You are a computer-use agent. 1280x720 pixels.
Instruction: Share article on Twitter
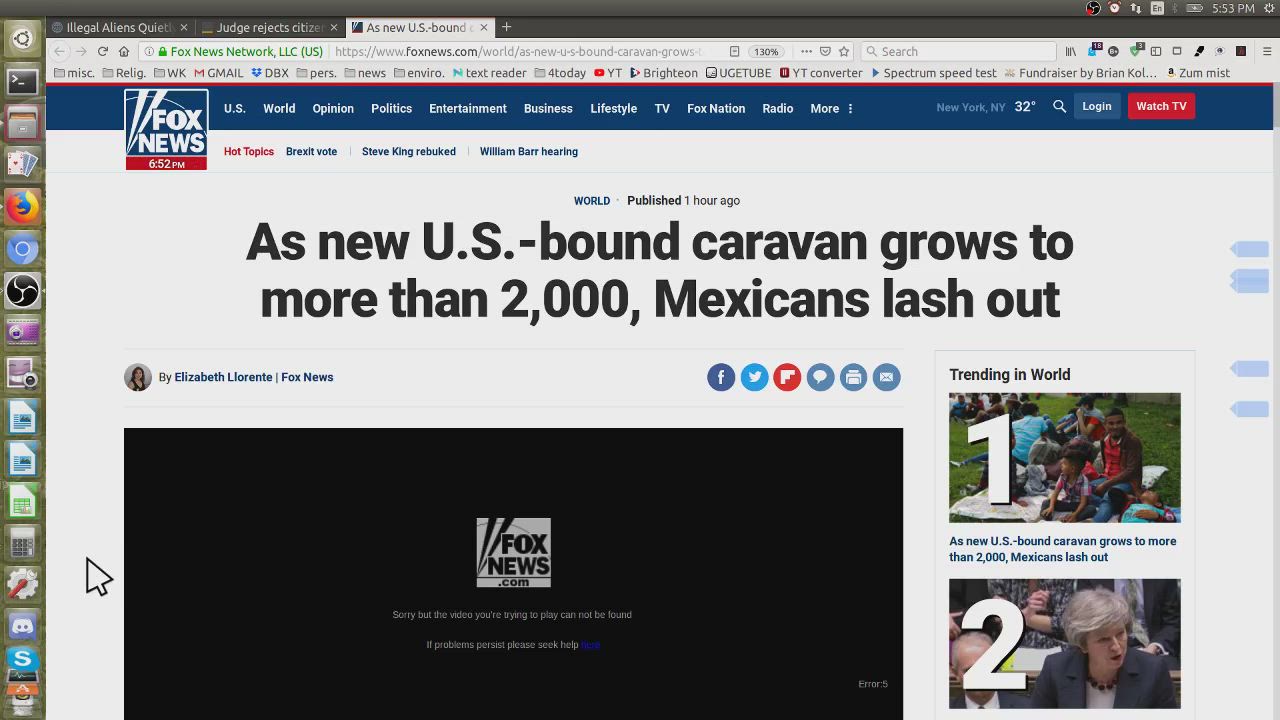pyautogui.click(x=754, y=377)
